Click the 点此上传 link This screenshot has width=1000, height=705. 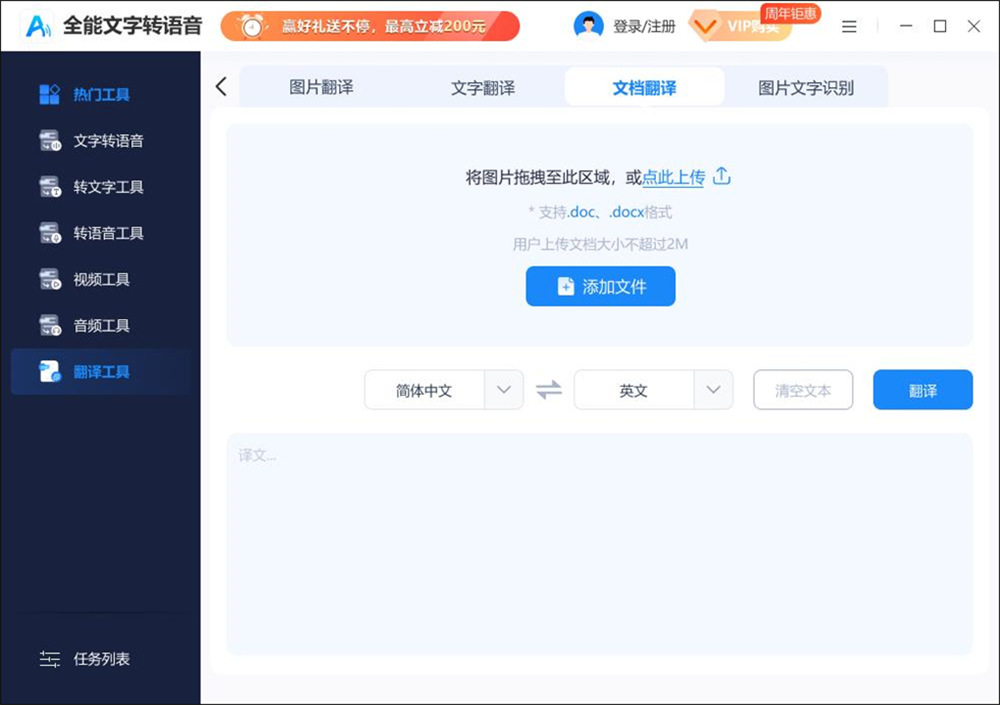point(673,177)
